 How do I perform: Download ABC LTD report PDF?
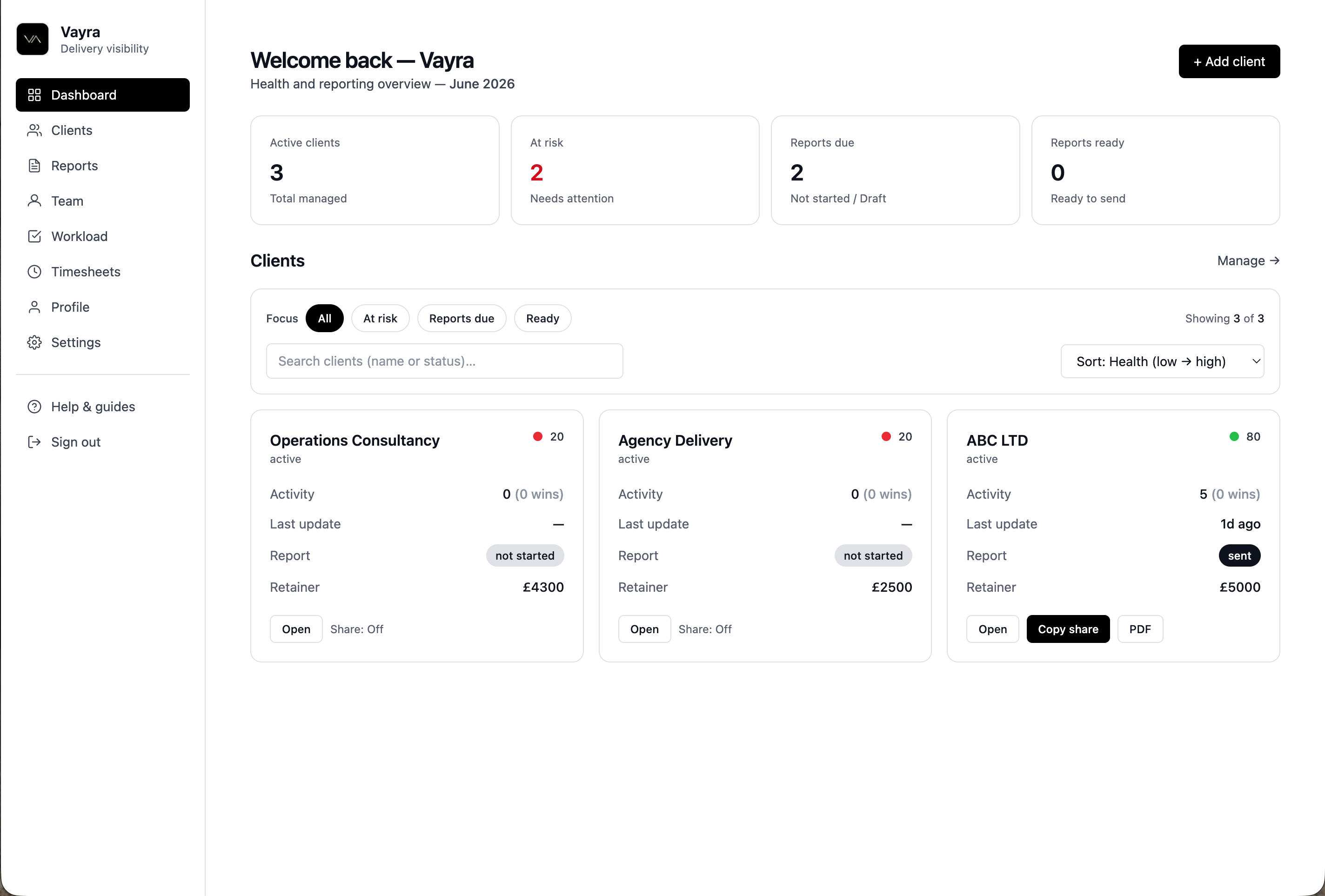[x=1140, y=629]
